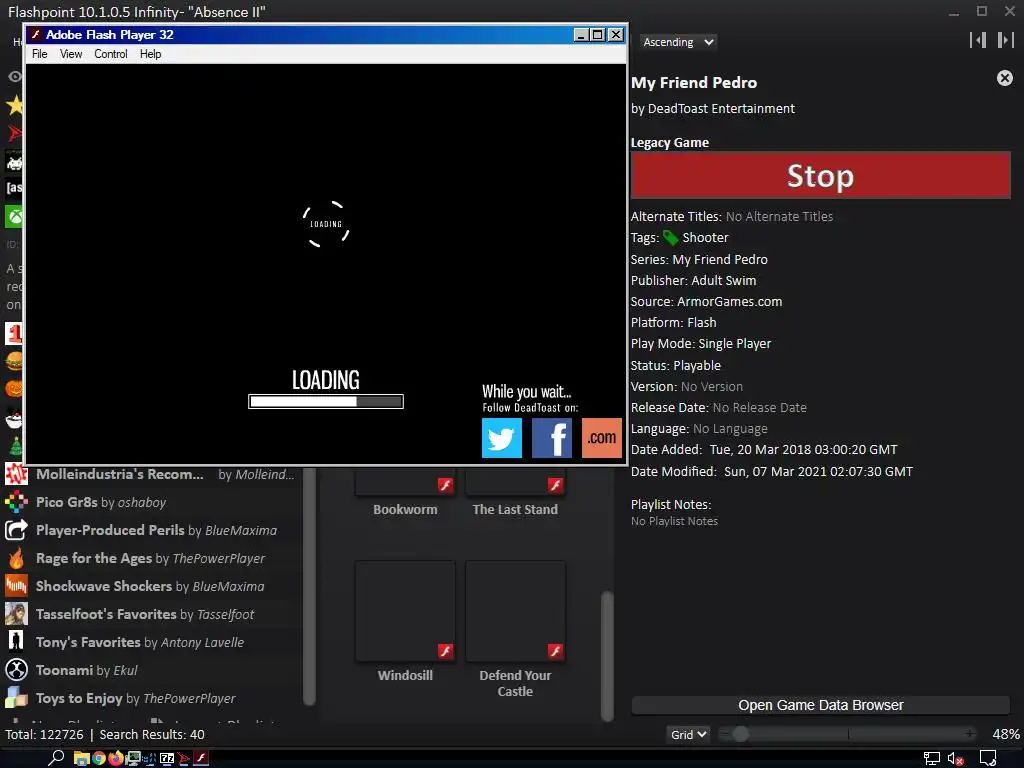Screen dimensions: 1024x768
Task: Click the Rage for the Ages flame icon
Action: (x=16, y=558)
